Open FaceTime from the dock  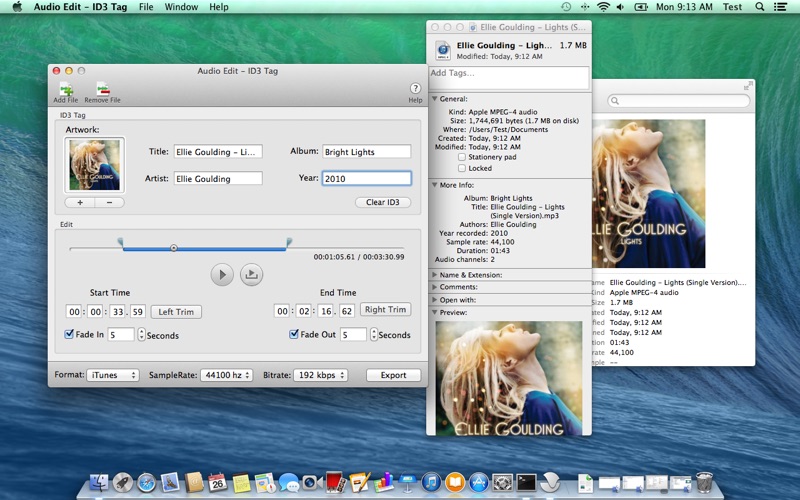[x=312, y=482]
